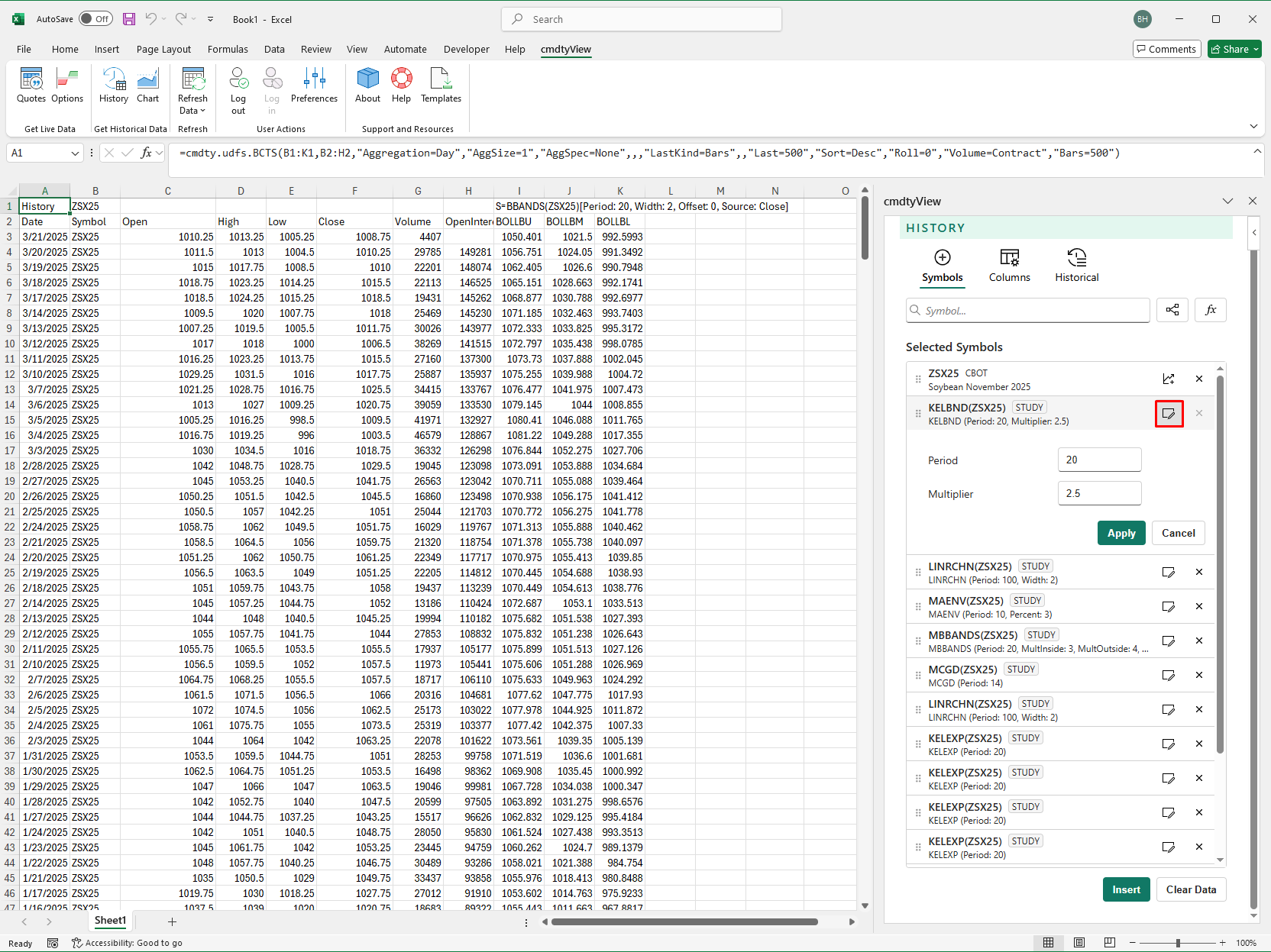Image resolution: width=1271 pixels, height=952 pixels.
Task: Open the Quotes tool in the ribbon
Action: point(31,85)
